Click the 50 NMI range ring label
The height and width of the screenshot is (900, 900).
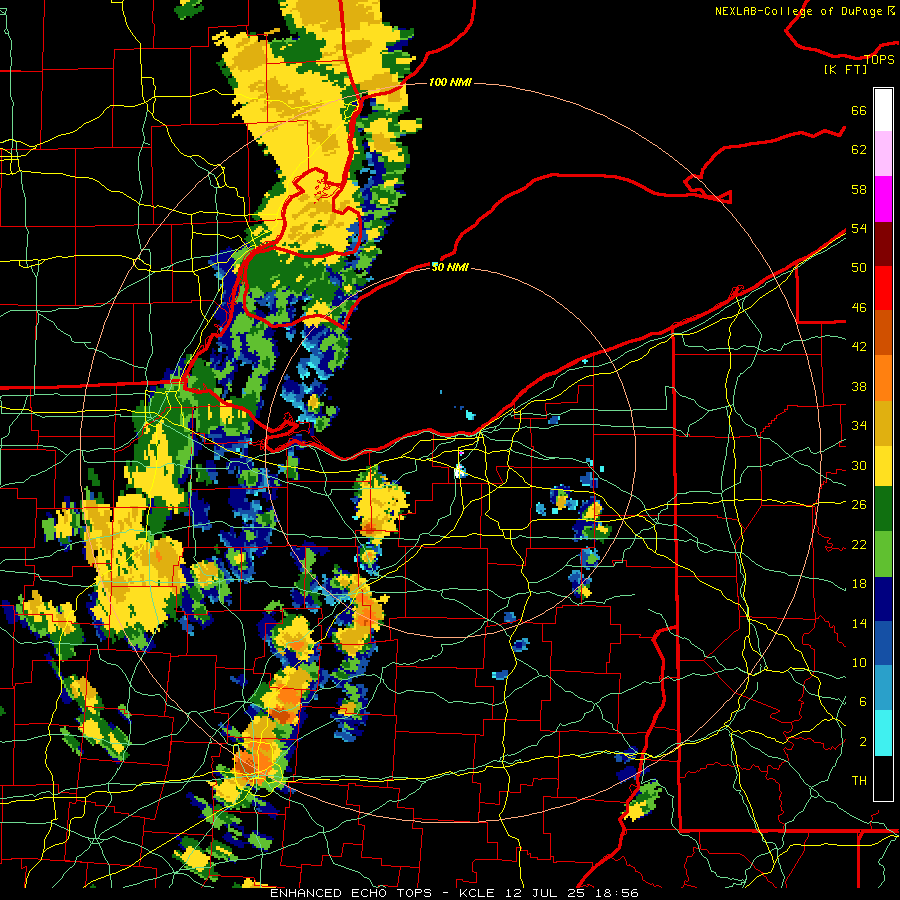[x=450, y=267]
